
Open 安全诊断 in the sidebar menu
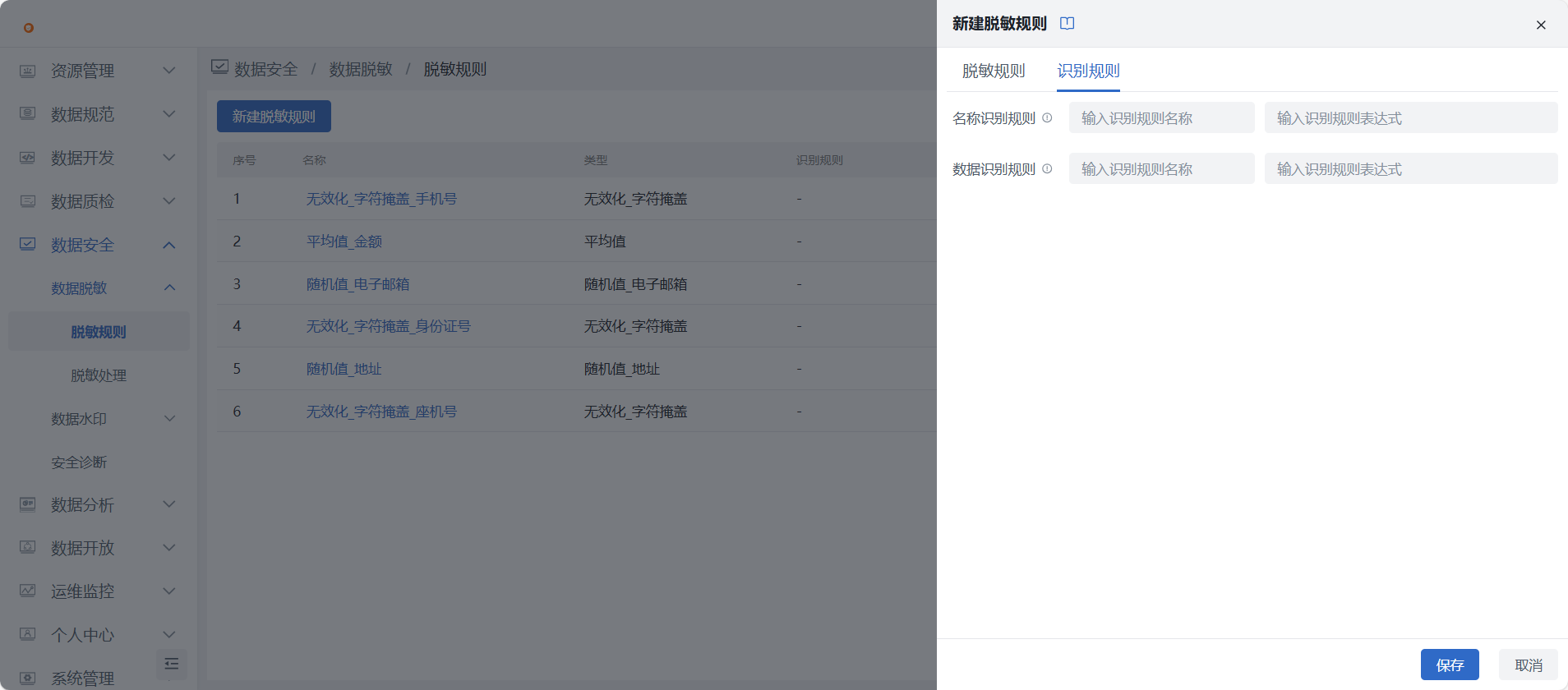click(79, 462)
